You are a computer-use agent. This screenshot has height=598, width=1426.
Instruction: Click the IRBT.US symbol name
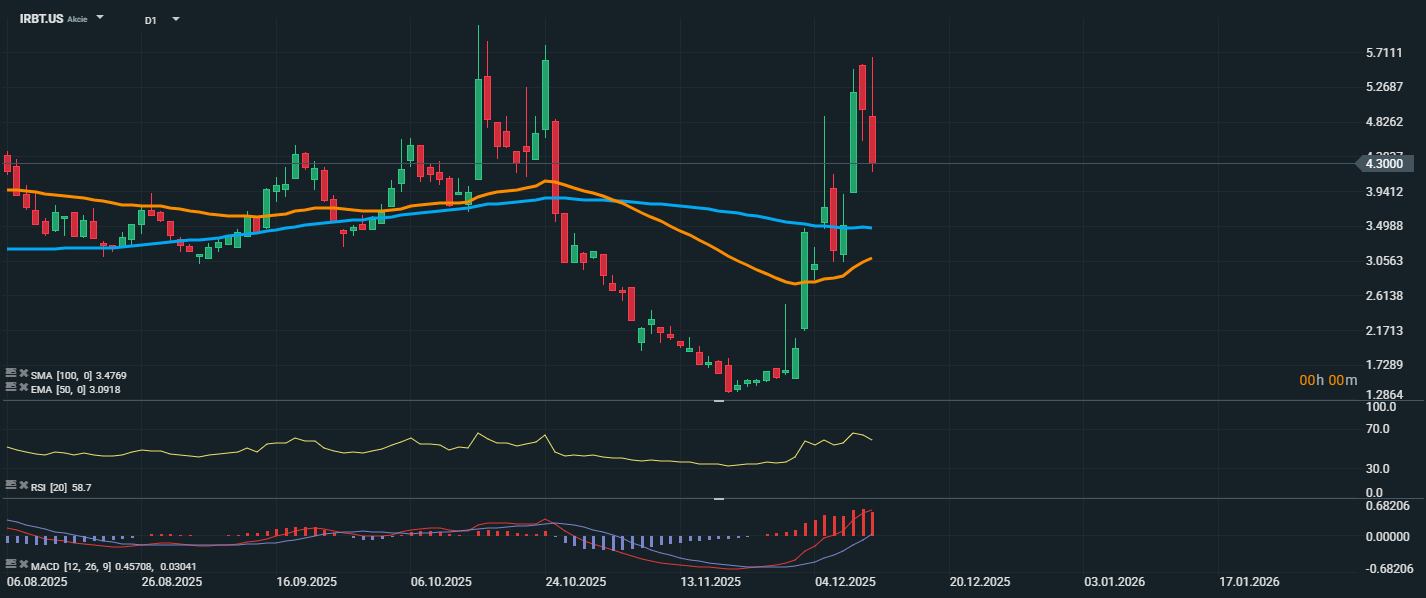pos(41,19)
